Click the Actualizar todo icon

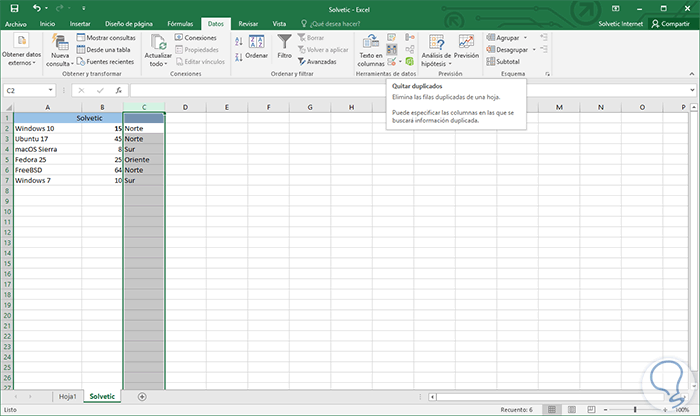pos(158,42)
